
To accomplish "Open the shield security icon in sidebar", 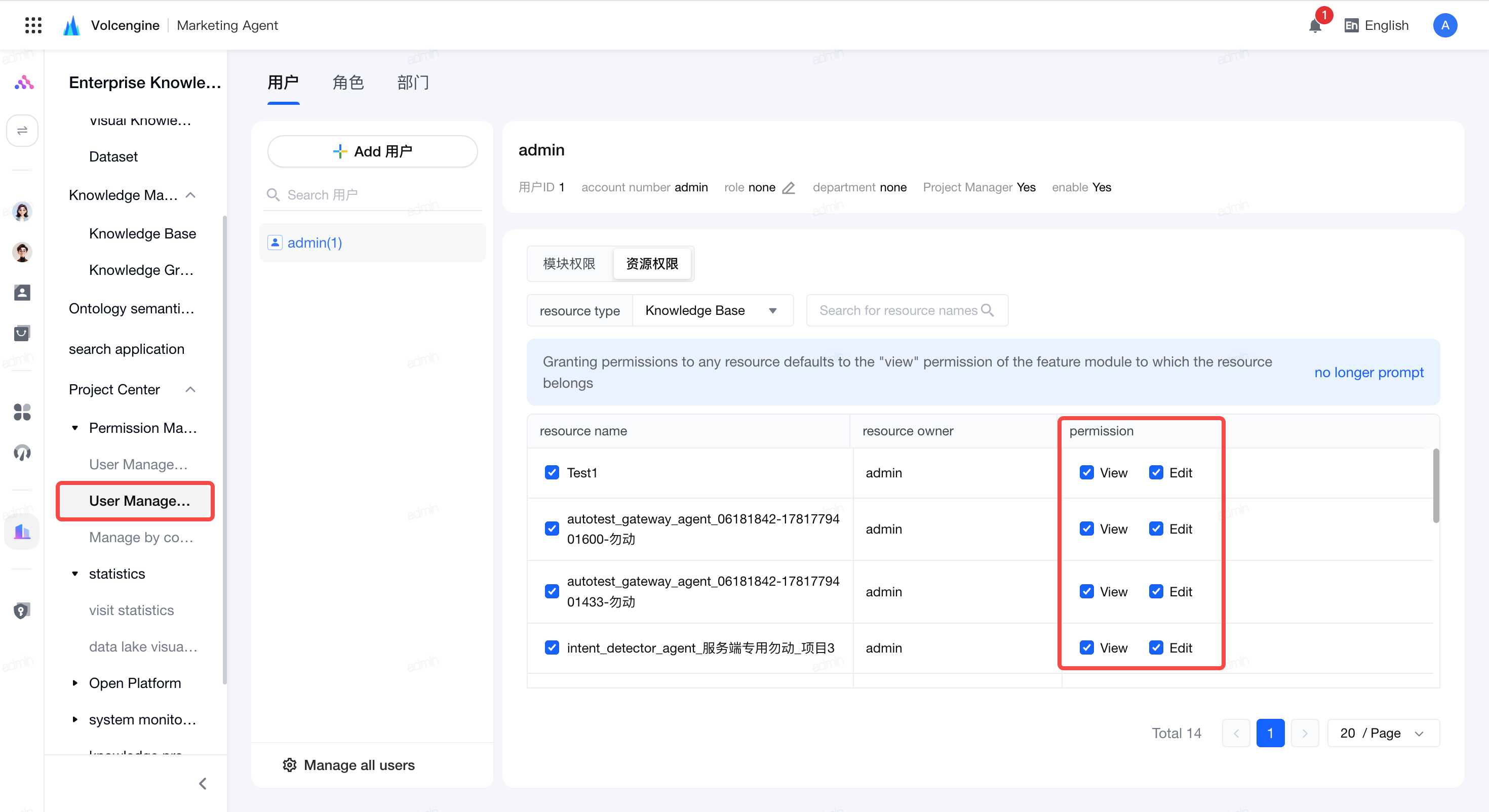I will [x=22, y=611].
